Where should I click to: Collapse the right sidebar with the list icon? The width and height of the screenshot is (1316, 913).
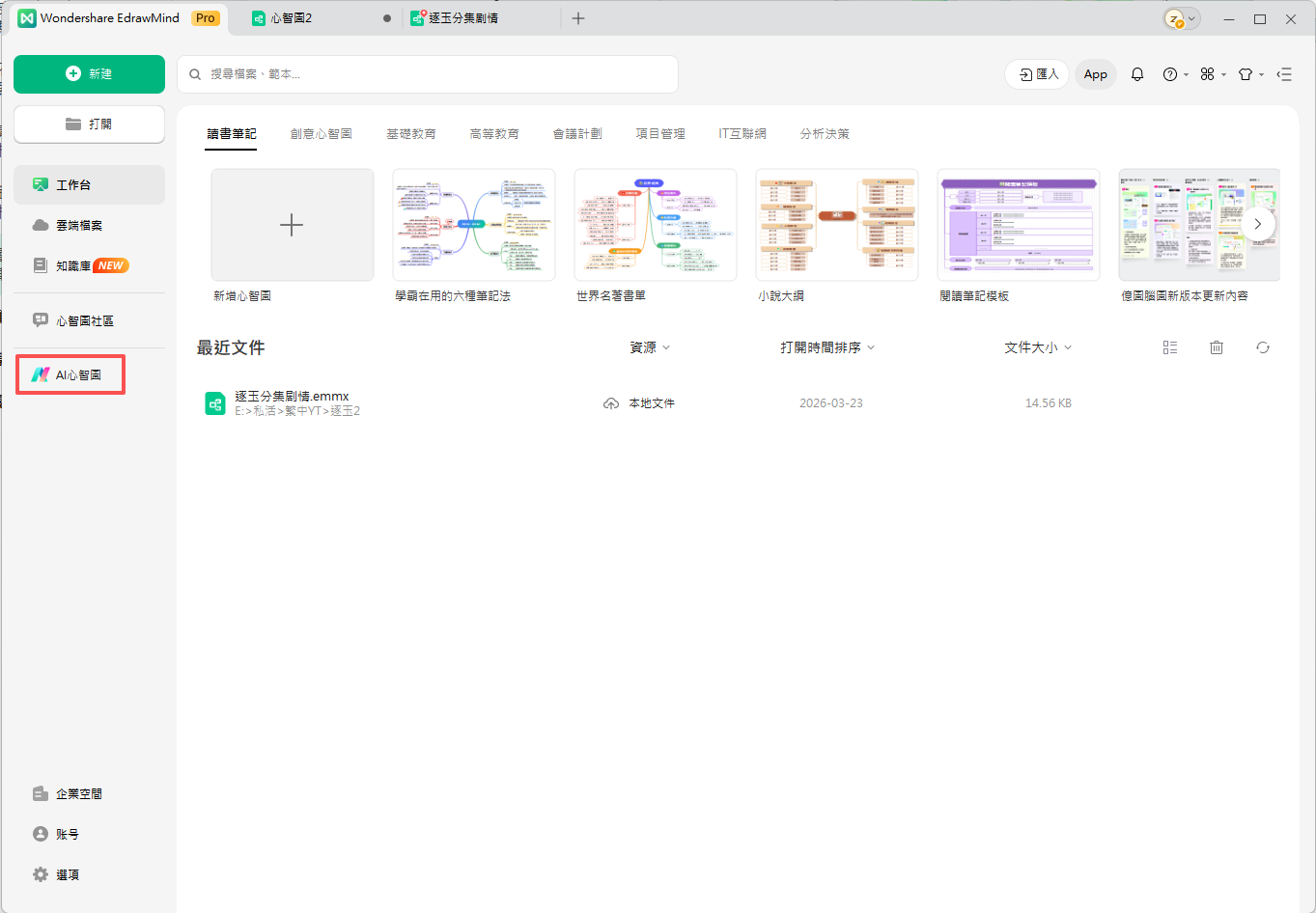(1284, 73)
